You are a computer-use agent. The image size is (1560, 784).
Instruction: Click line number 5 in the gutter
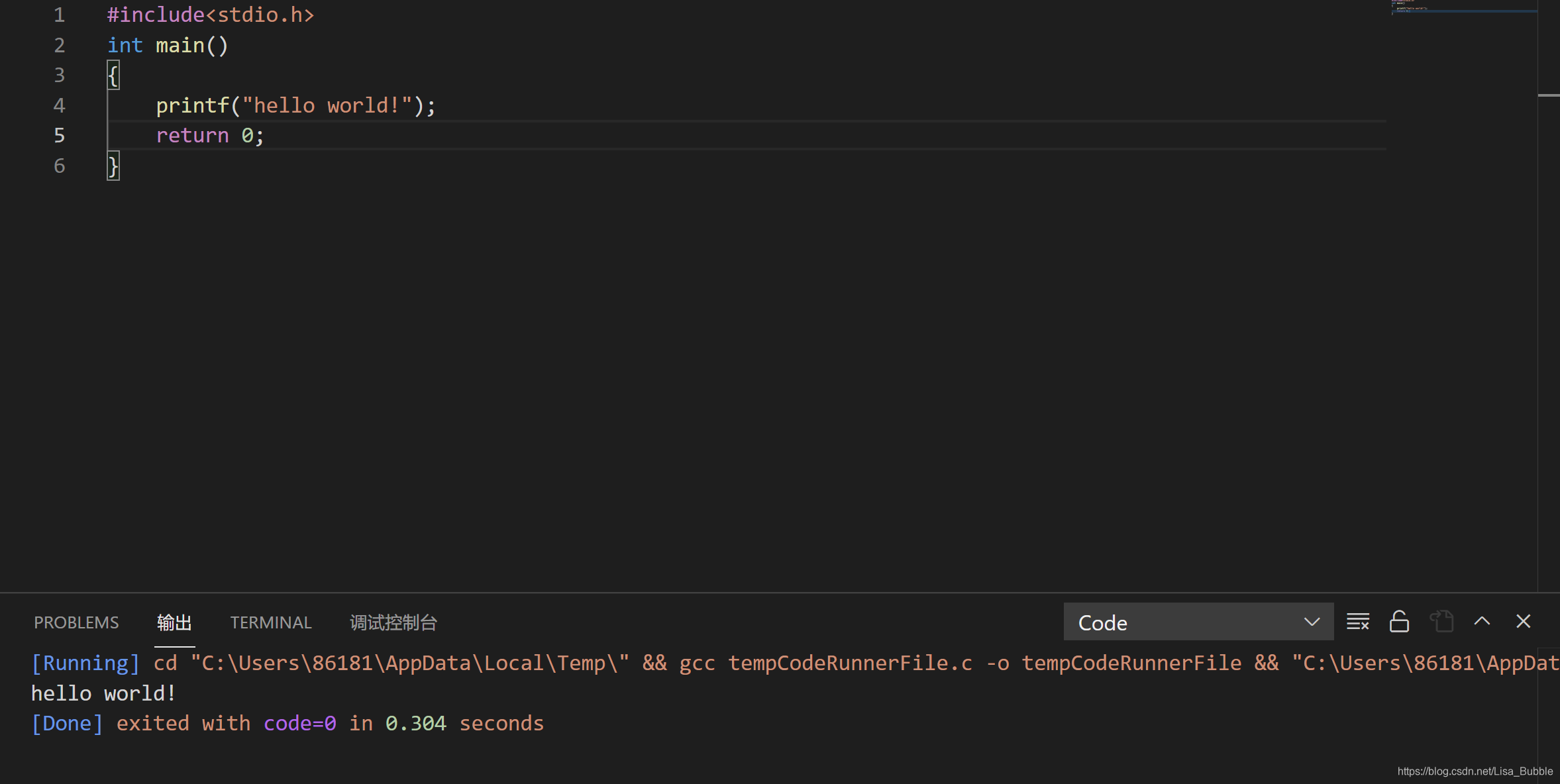click(60, 135)
